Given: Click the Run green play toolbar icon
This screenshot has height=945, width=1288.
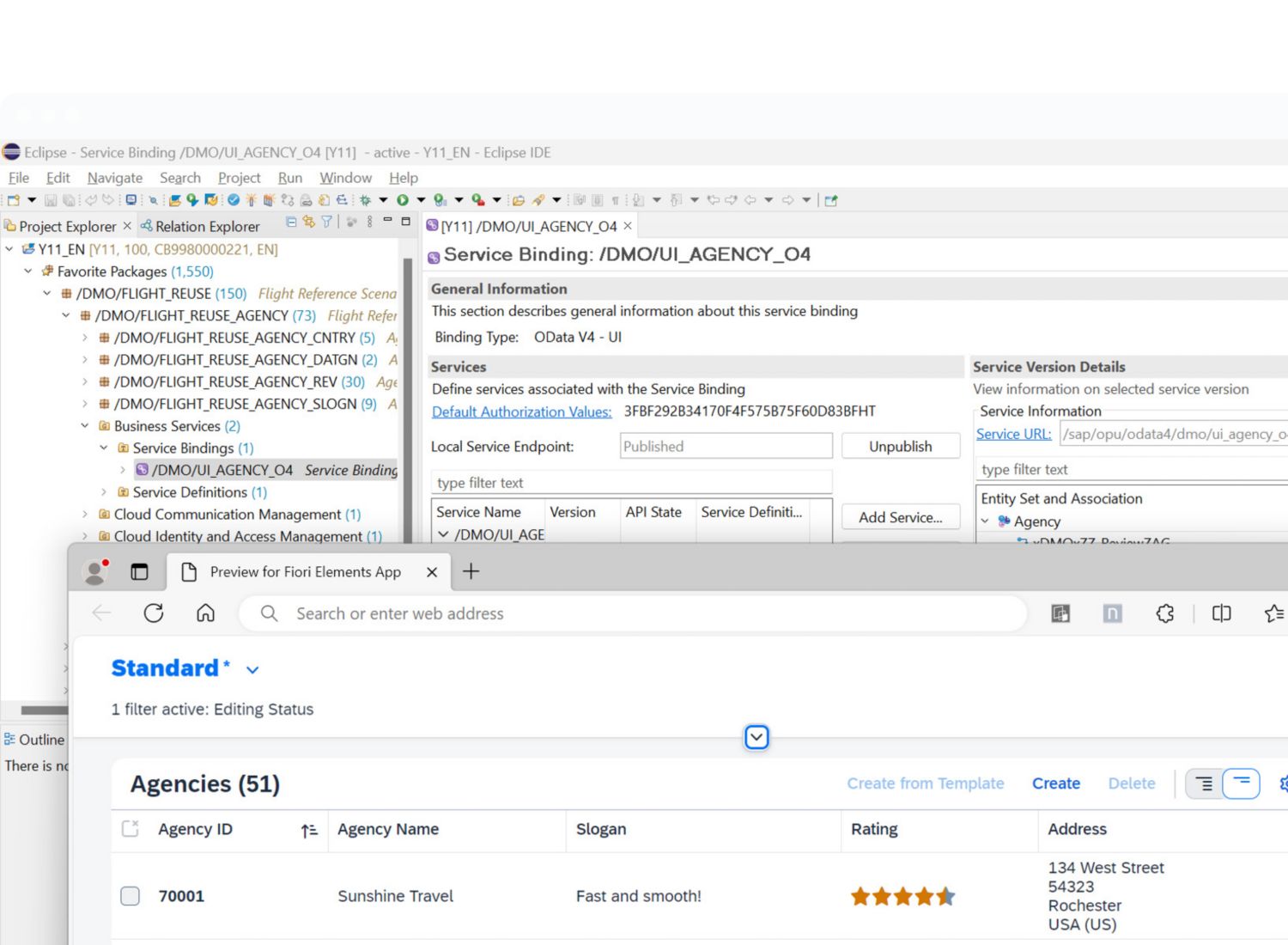Looking at the screenshot, I should click(x=402, y=200).
